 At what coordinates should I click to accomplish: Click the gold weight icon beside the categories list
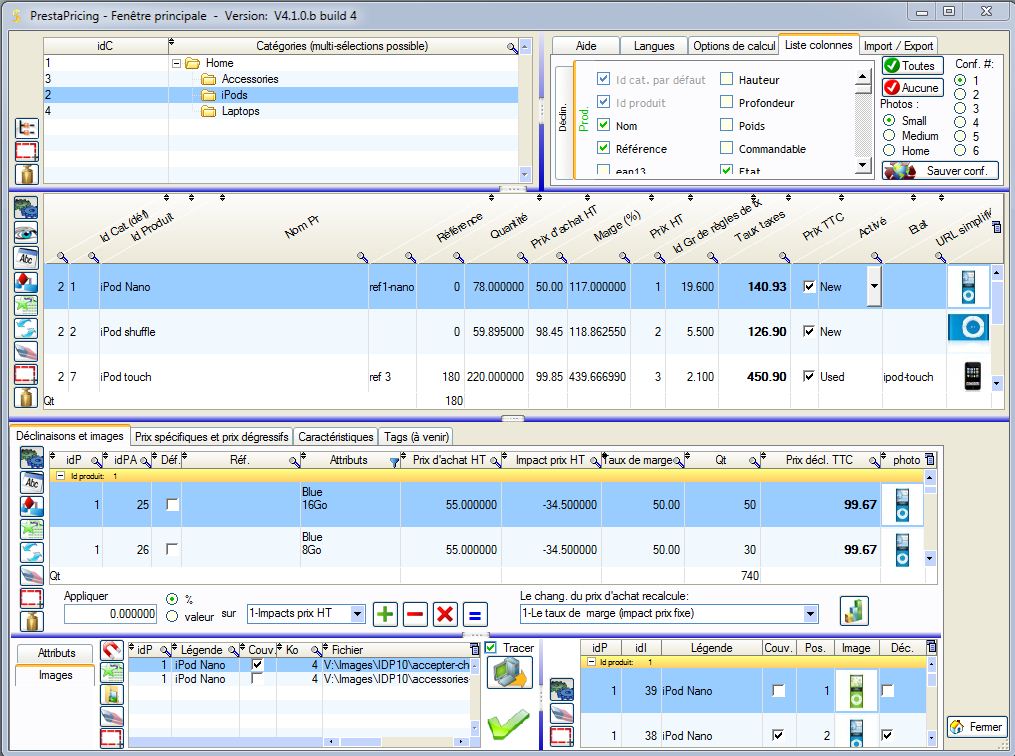(x=27, y=174)
